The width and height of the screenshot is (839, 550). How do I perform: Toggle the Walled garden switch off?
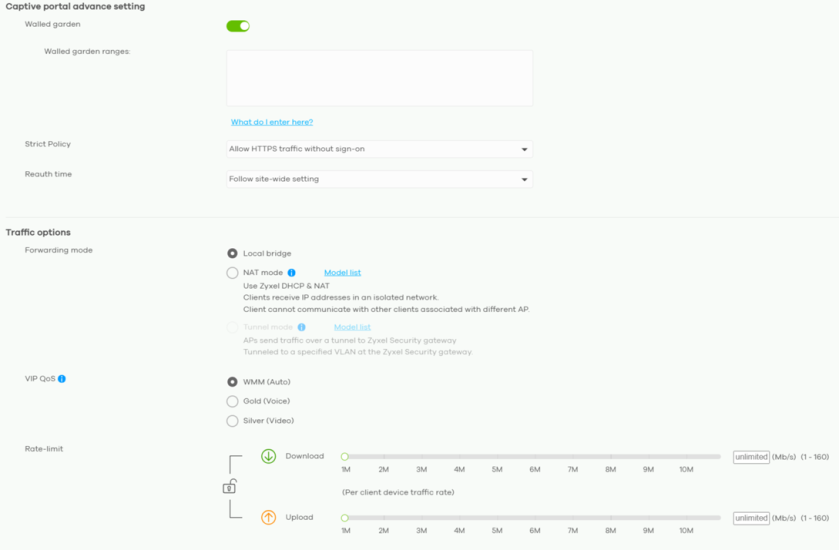pos(238,26)
